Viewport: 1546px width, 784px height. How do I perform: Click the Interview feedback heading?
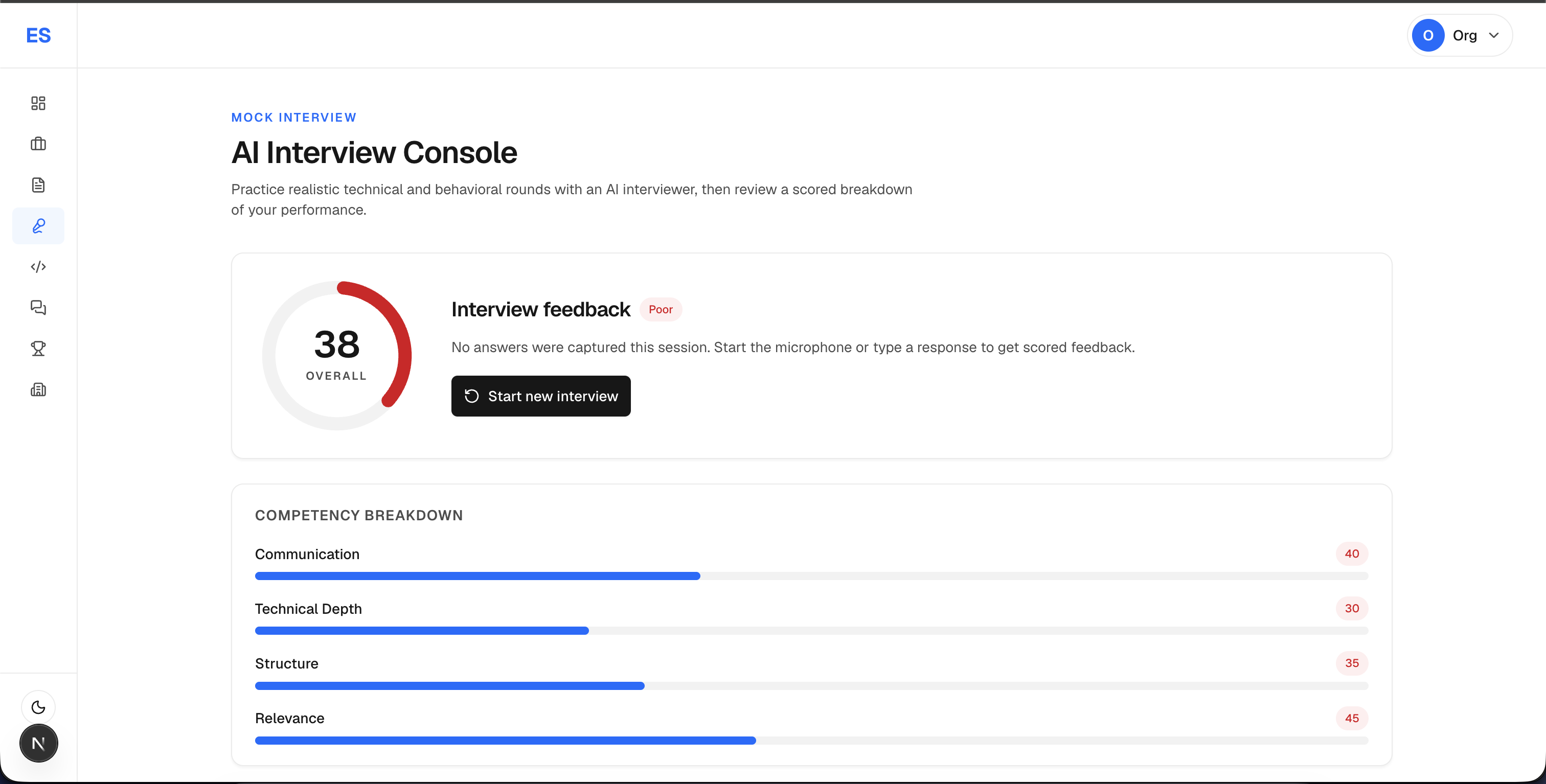(541, 310)
